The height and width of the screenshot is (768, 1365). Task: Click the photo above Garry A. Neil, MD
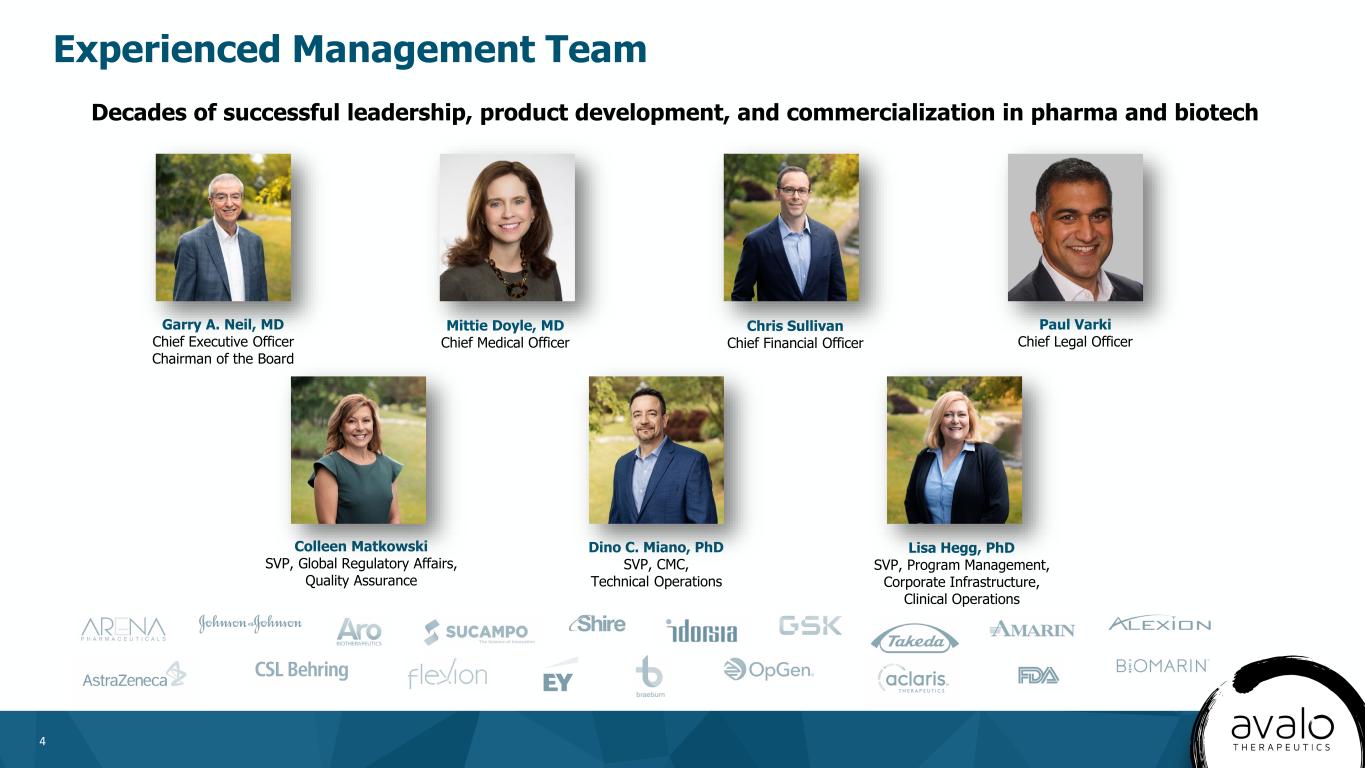(x=223, y=227)
